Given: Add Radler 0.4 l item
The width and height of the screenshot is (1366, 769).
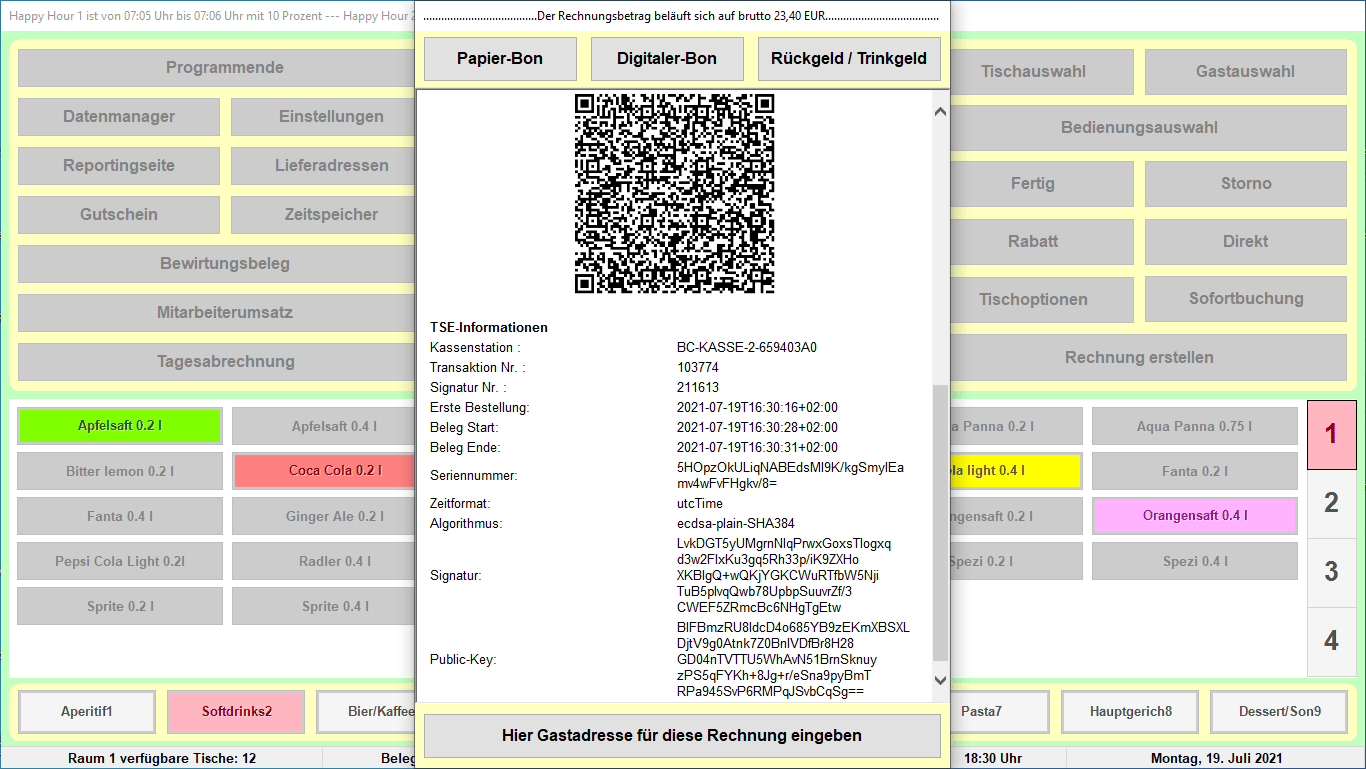Looking at the screenshot, I should [323, 562].
